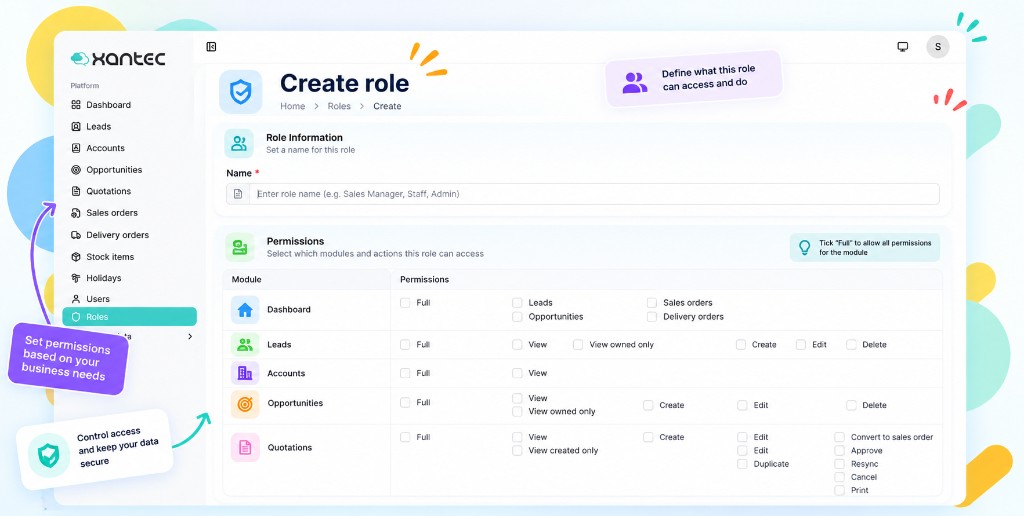This screenshot has width=1024, height=516.
Task: Enable View created only for Quotations
Action: tap(517, 451)
